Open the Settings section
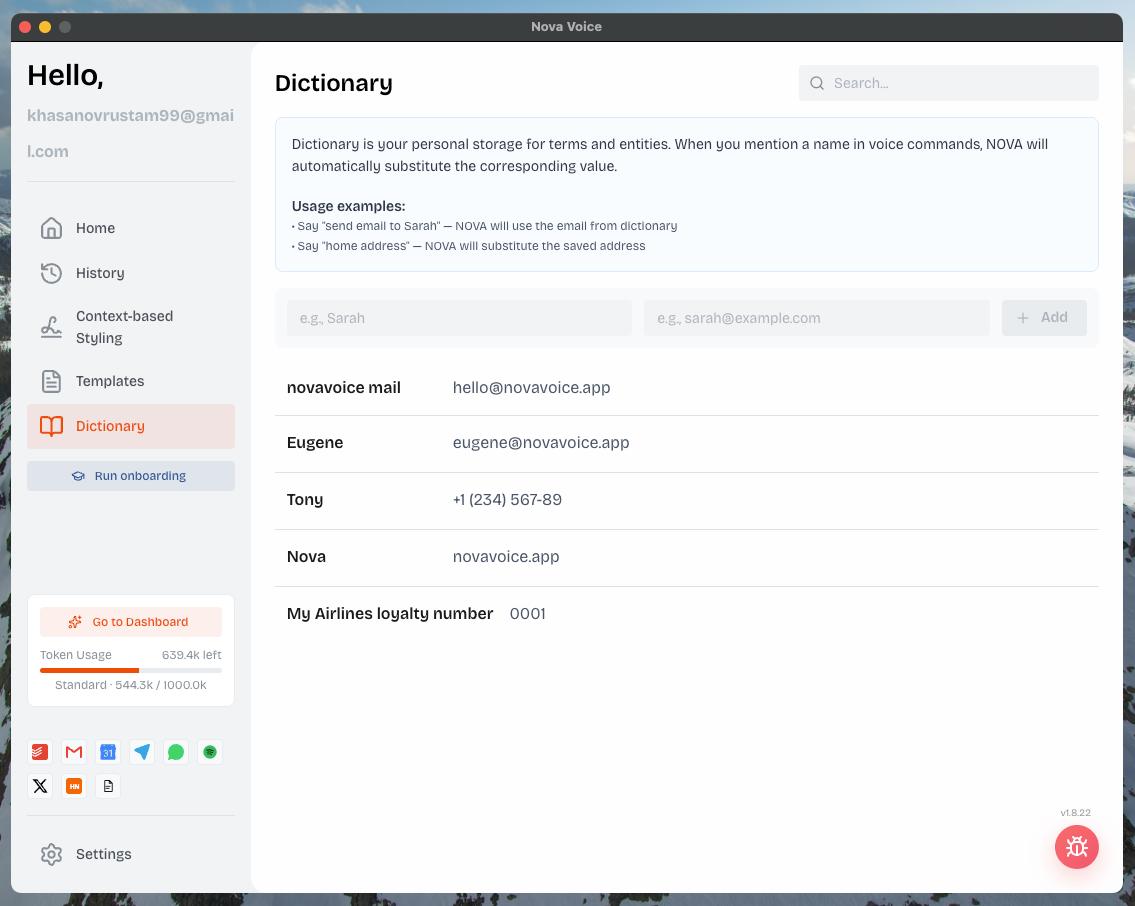 [103, 854]
